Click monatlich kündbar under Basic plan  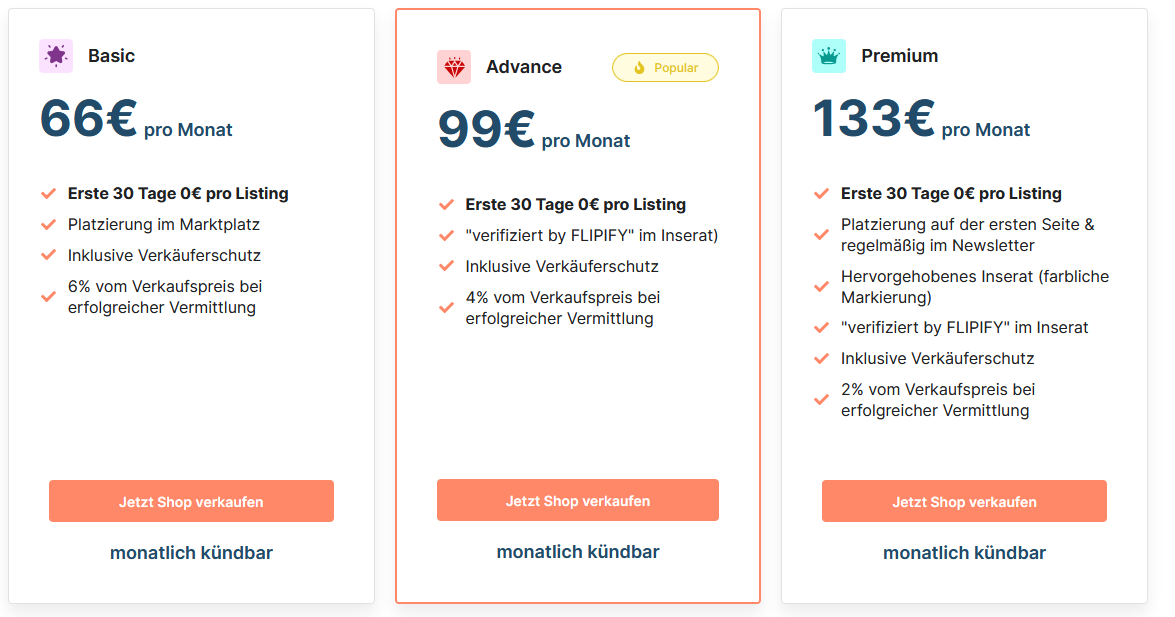(x=191, y=553)
